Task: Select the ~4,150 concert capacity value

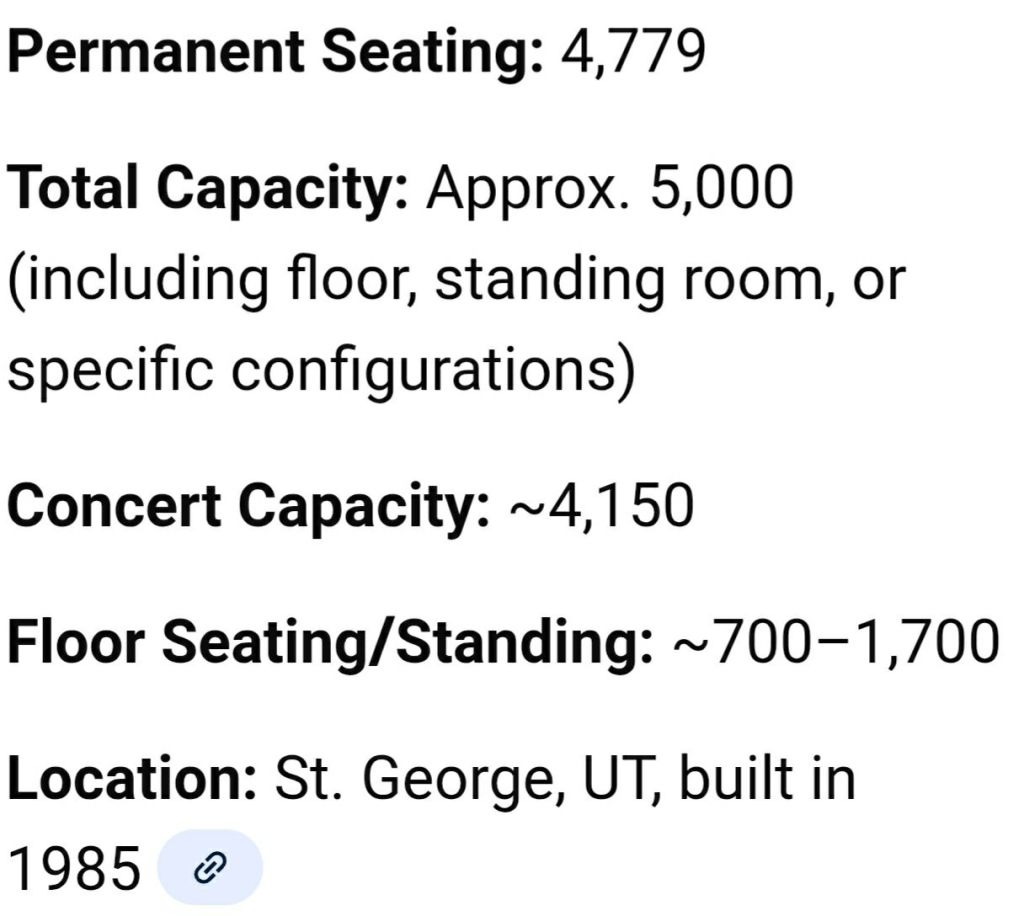Action: (x=601, y=507)
